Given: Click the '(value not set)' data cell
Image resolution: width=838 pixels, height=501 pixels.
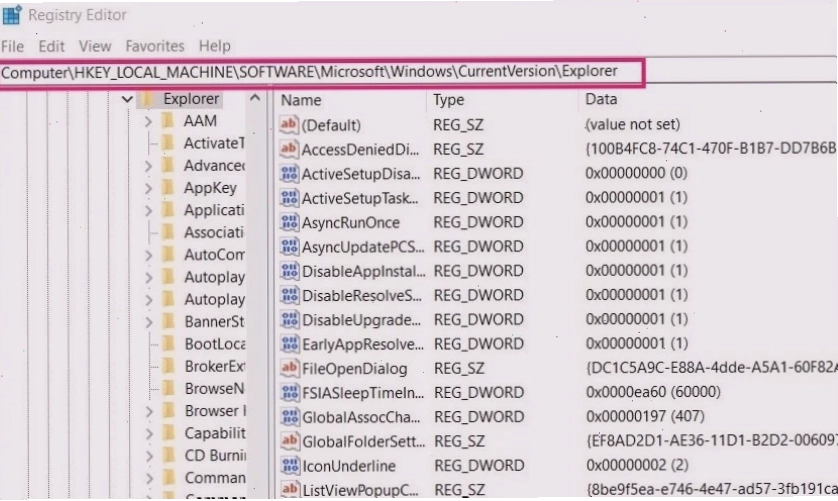Looking at the screenshot, I should click(633, 125).
